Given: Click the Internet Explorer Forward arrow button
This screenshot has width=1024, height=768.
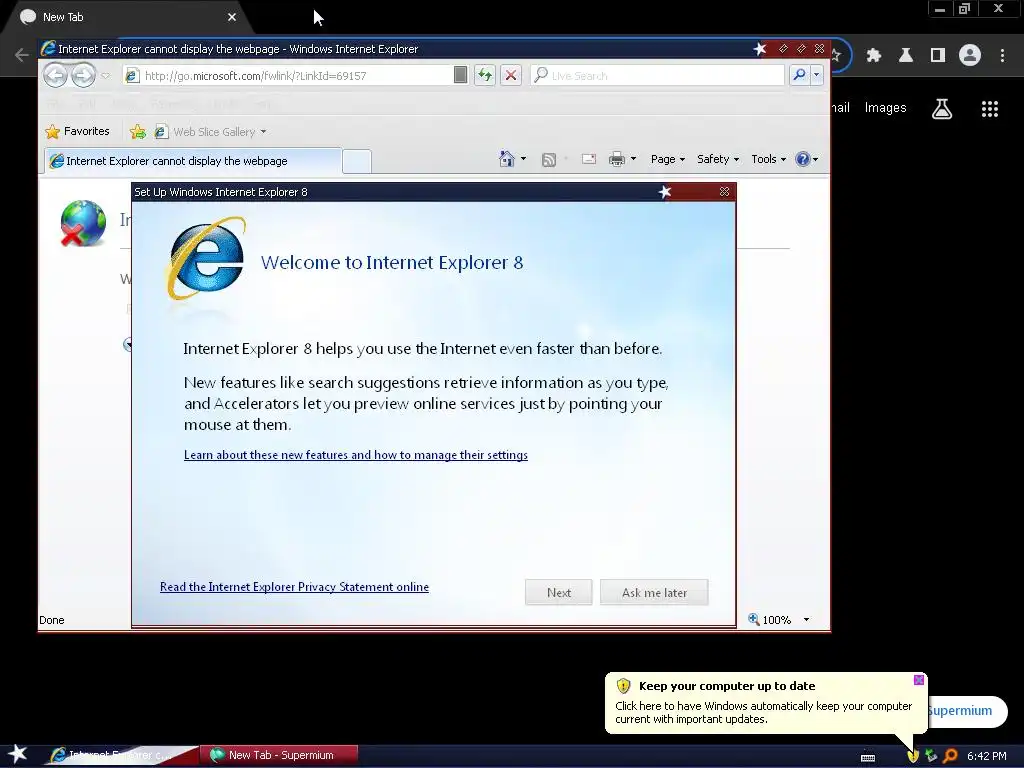Looking at the screenshot, I should (84, 76).
